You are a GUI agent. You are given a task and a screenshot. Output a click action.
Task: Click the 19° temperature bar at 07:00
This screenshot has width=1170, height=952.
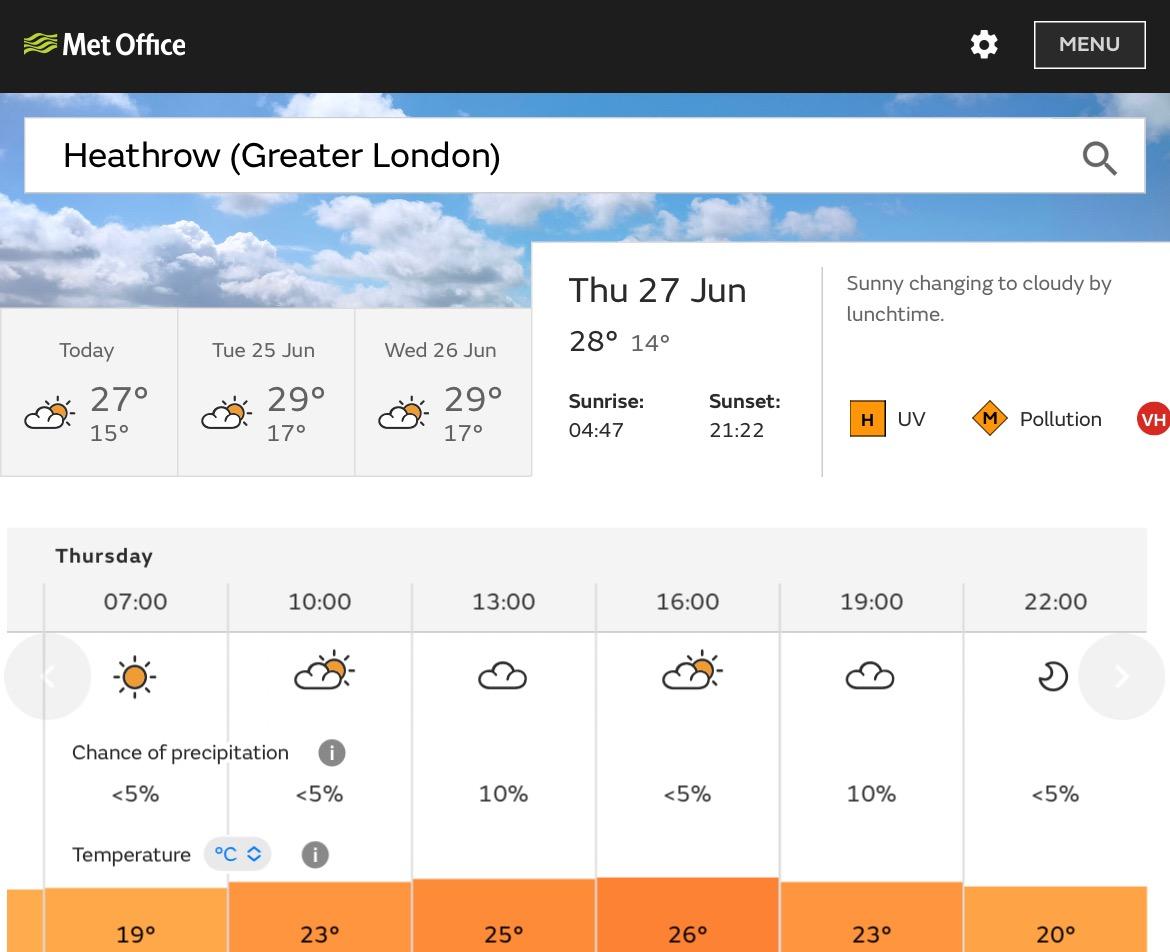[136, 920]
